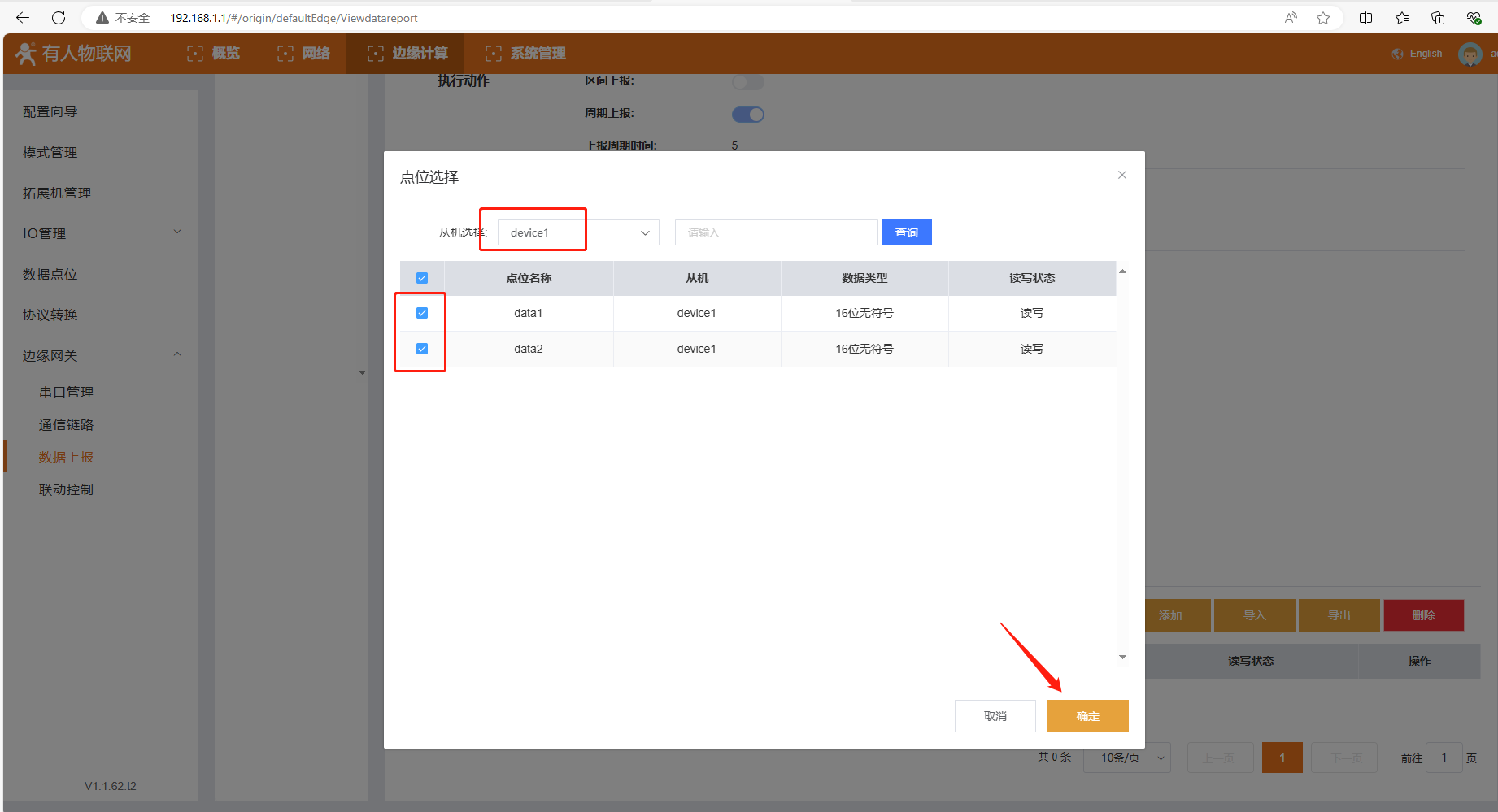Click the 取消 button in dialog
Viewport: 1498px width, 812px height.
click(995, 716)
